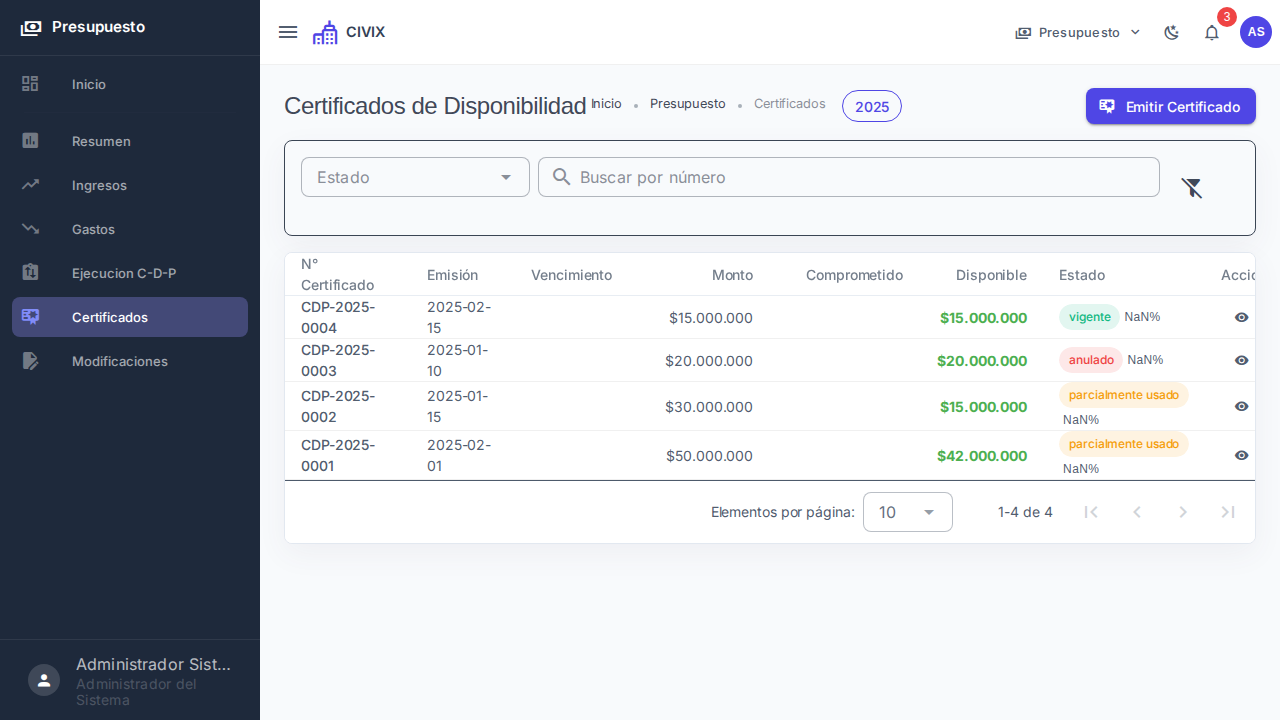This screenshot has width=1280, height=720.
Task: Click the $50.000.000 monto cell
Action: [709, 455]
